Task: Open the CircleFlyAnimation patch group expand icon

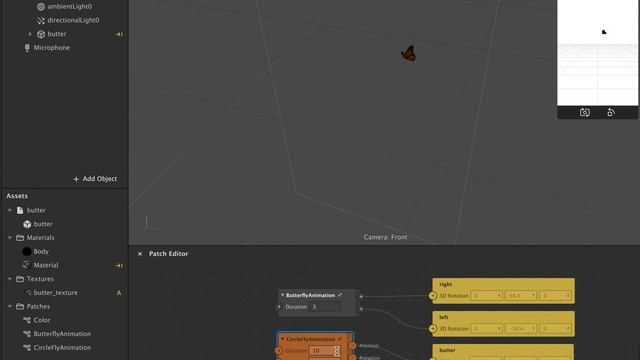Action: (340, 339)
